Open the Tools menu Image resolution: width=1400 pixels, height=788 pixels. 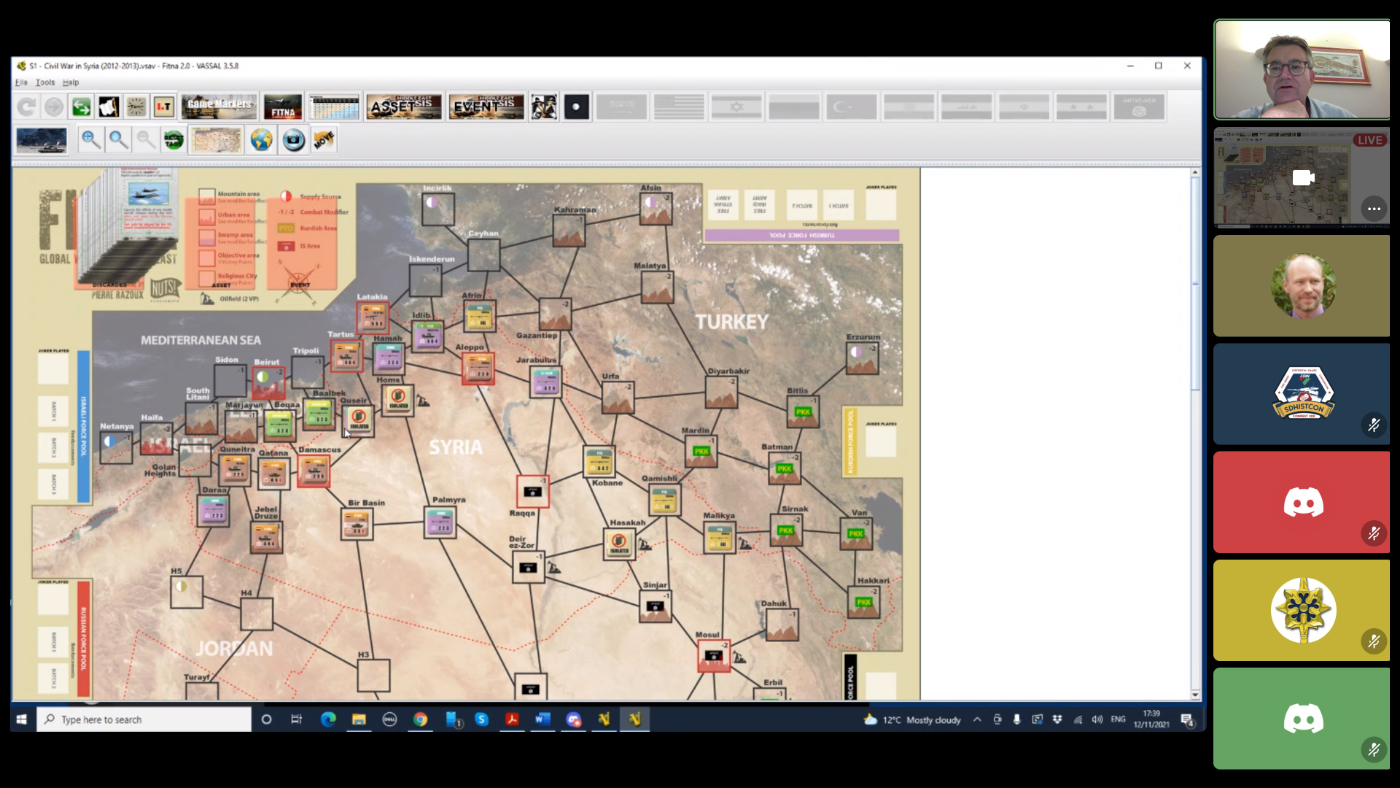click(x=45, y=82)
